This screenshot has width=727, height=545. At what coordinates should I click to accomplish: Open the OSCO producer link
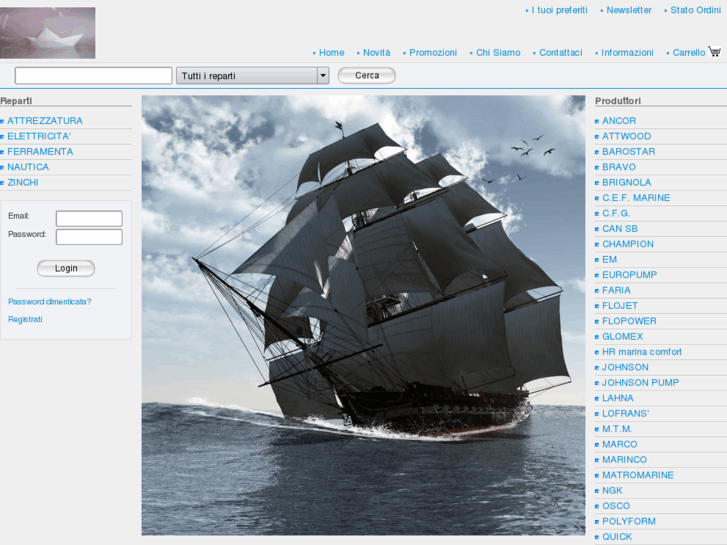point(616,506)
